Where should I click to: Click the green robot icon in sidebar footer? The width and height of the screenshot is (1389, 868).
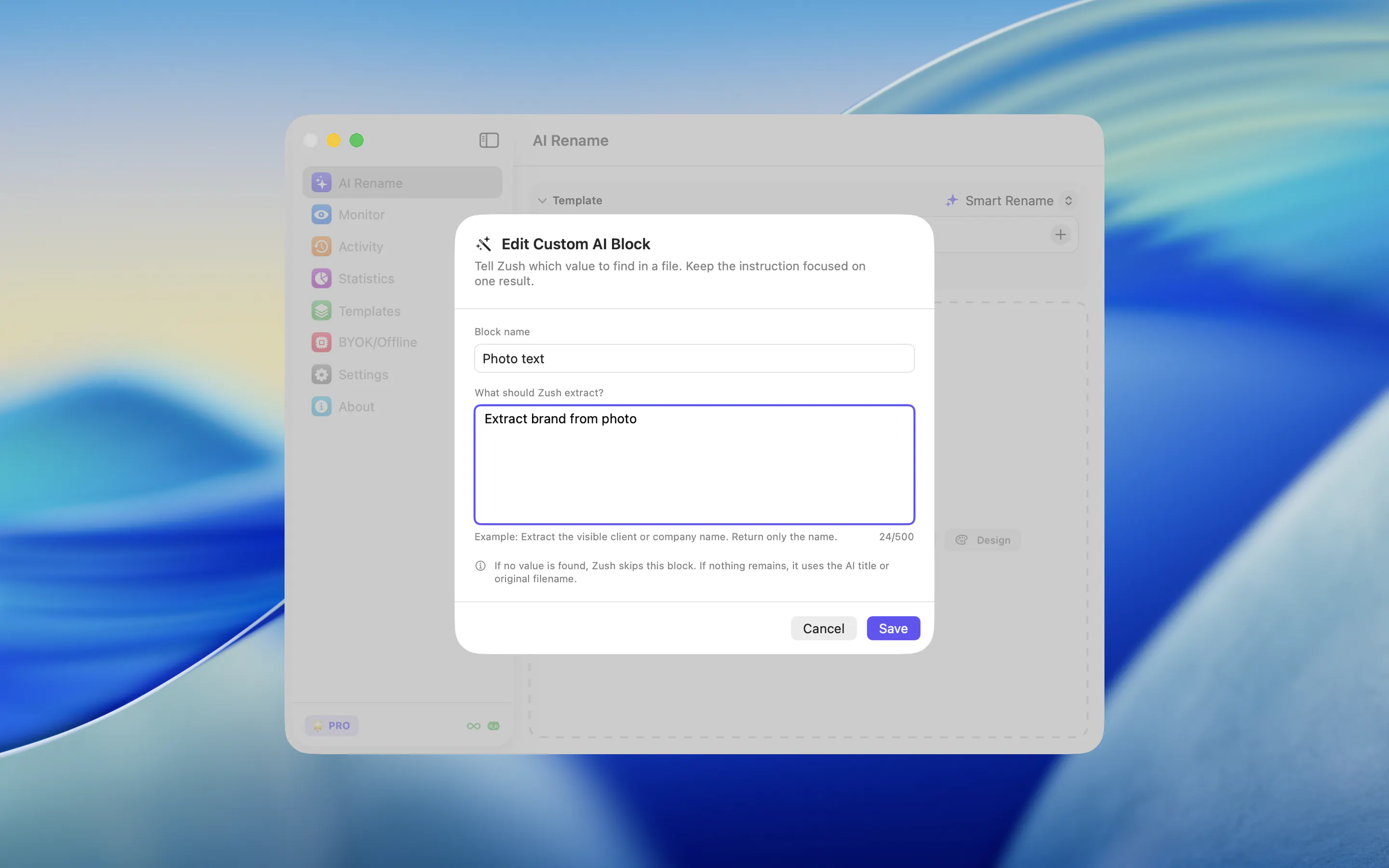pos(493,726)
